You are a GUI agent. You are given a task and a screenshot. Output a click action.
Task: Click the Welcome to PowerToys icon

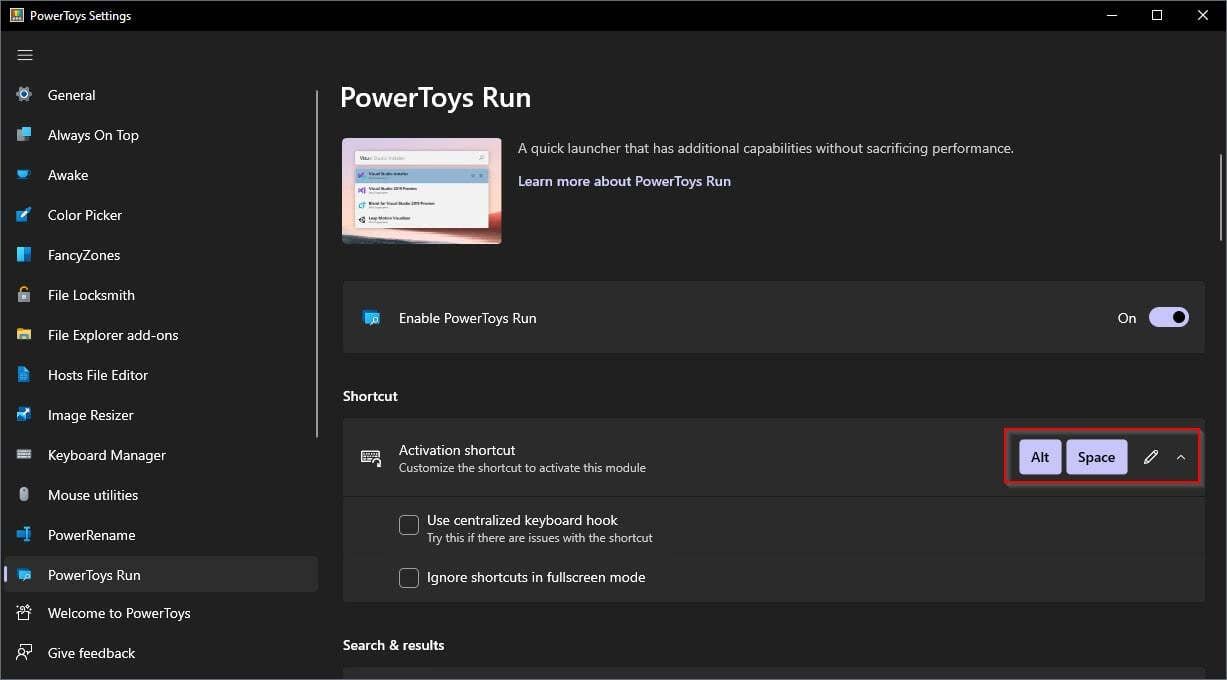25,613
